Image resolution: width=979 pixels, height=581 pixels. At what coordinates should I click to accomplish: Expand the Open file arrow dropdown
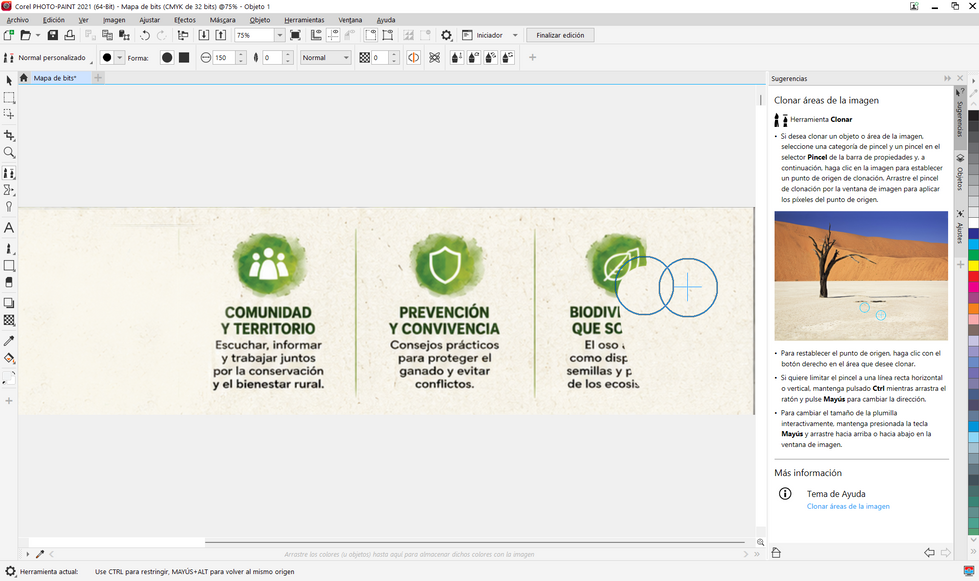37,35
